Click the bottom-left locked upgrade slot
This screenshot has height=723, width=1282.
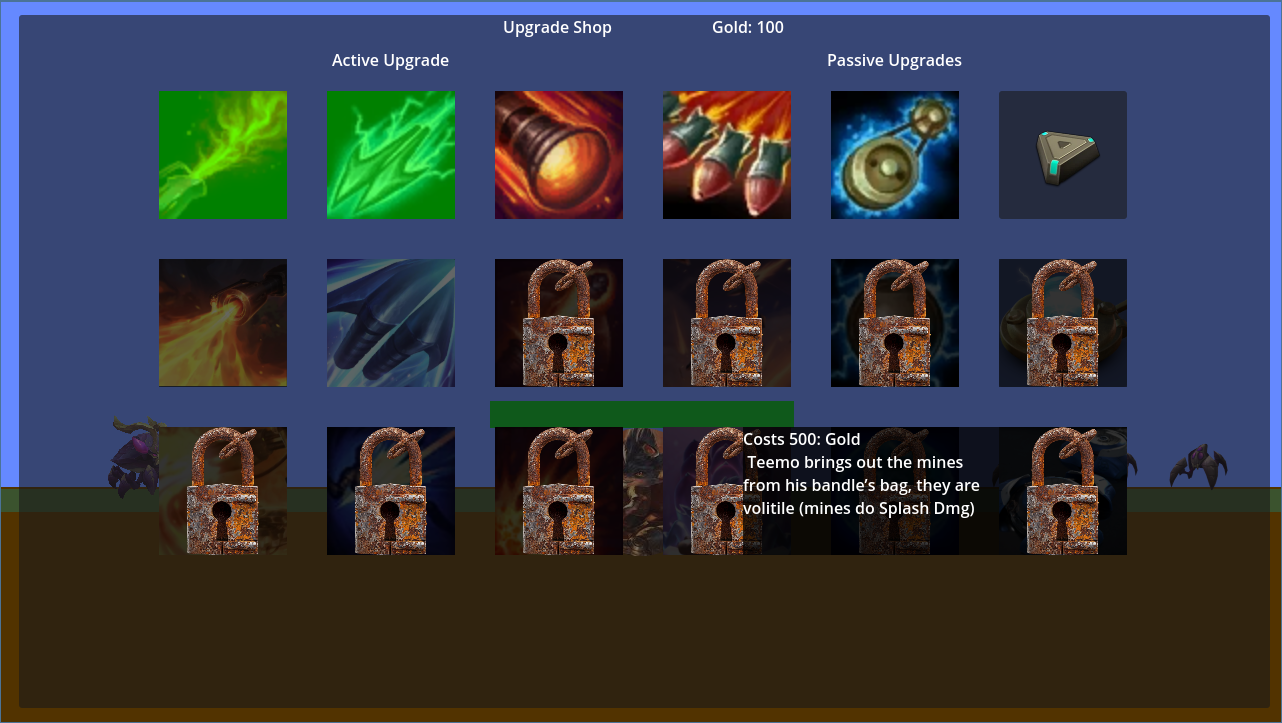[223, 491]
